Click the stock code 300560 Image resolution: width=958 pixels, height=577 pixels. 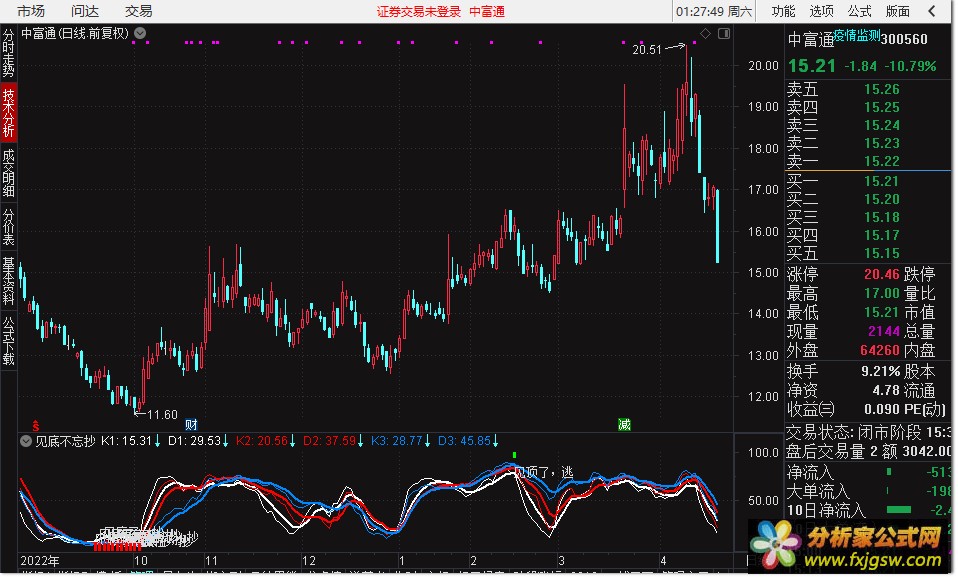click(x=904, y=40)
